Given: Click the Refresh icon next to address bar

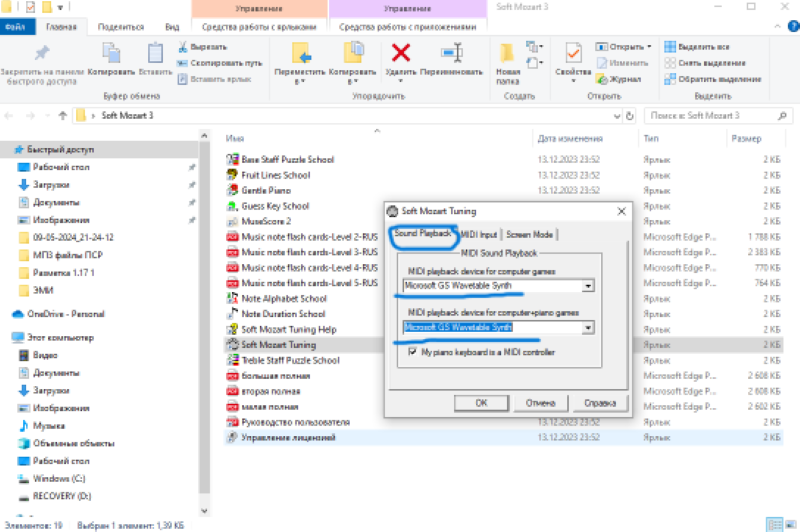Looking at the screenshot, I should pyautogui.click(x=630, y=116).
